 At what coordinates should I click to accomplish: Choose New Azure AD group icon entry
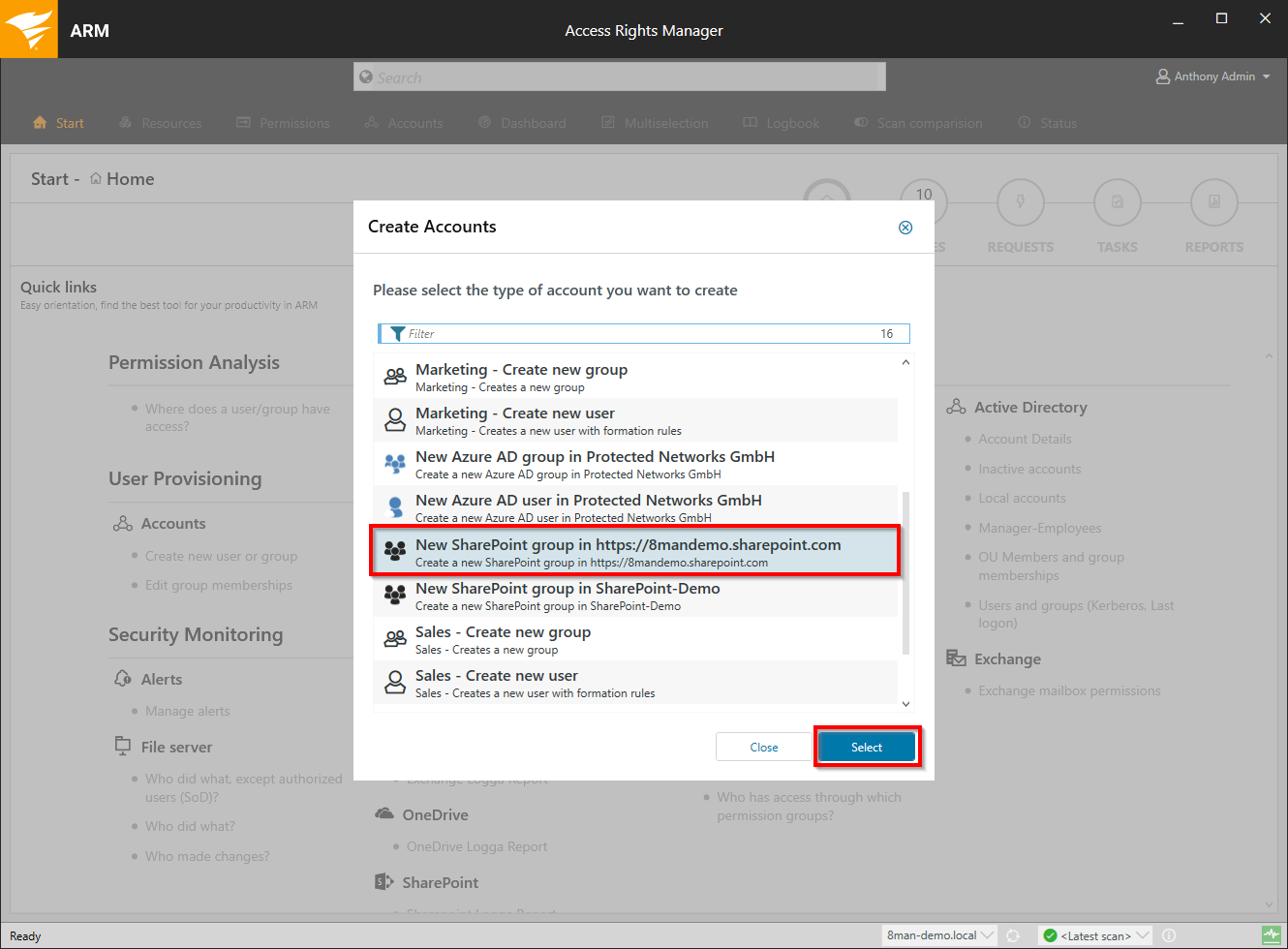click(395, 465)
